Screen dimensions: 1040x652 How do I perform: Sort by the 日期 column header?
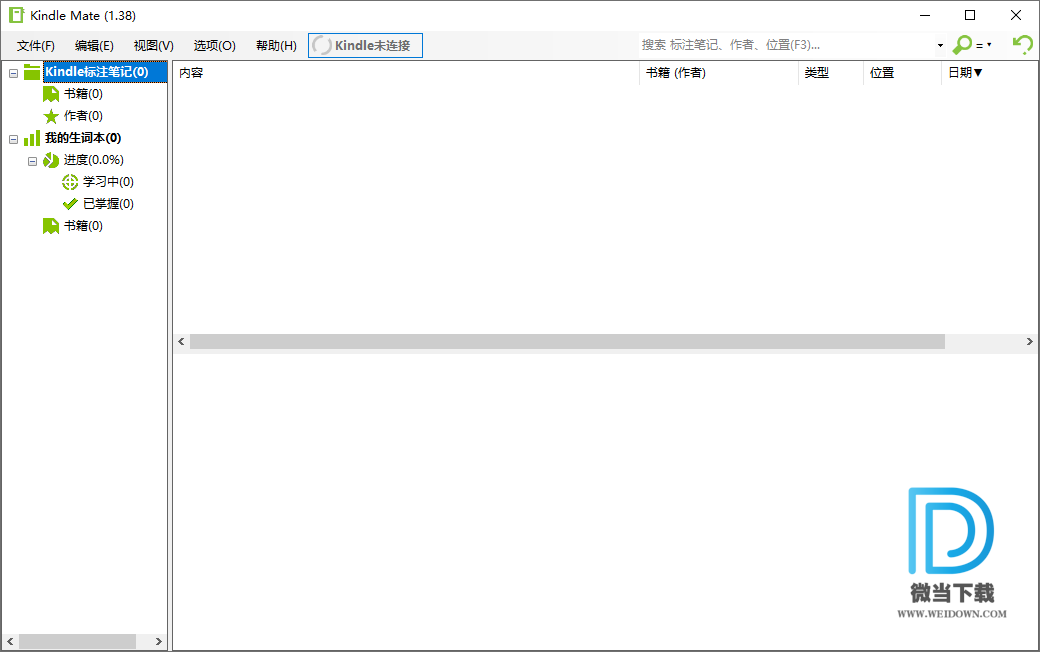tap(988, 73)
